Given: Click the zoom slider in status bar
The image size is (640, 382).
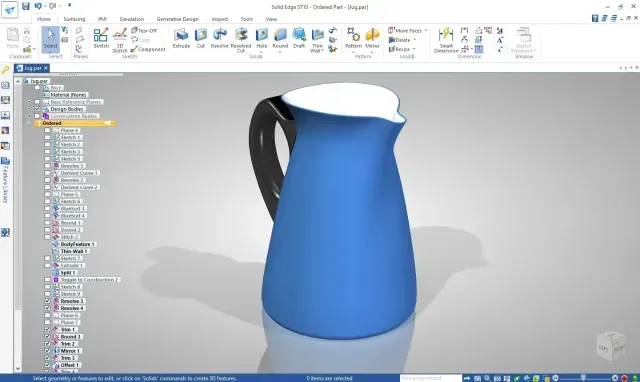Looking at the screenshot, I should click(x=583, y=378).
